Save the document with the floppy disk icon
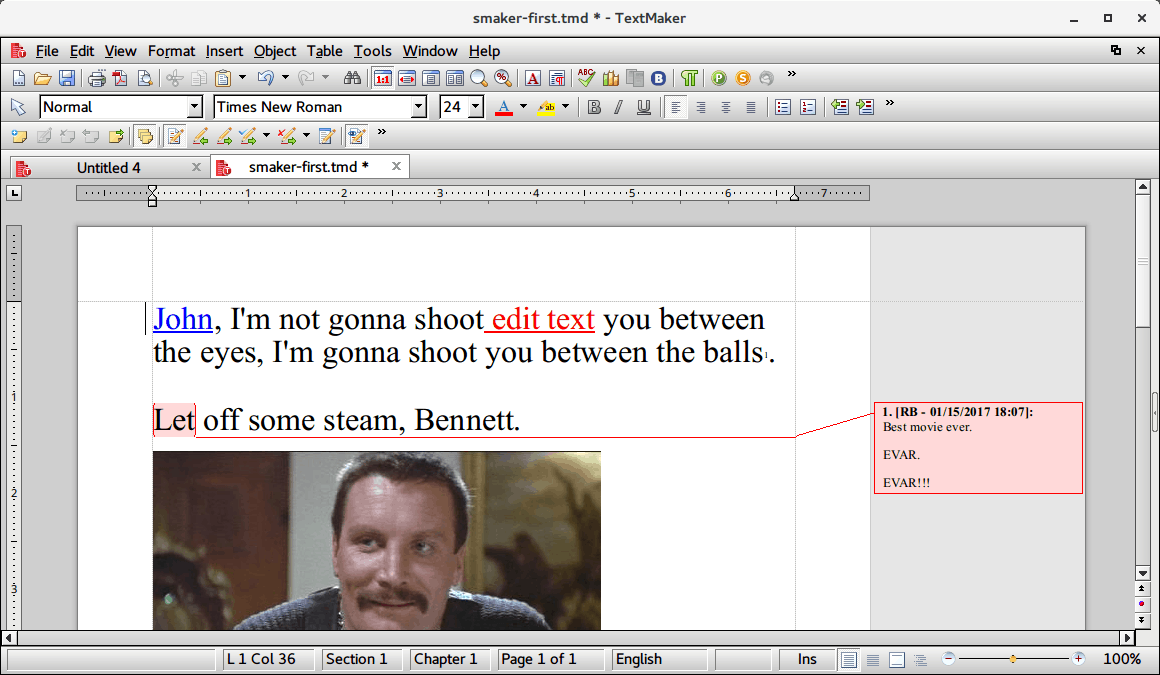The width and height of the screenshot is (1160, 675). click(x=67, y=78)
